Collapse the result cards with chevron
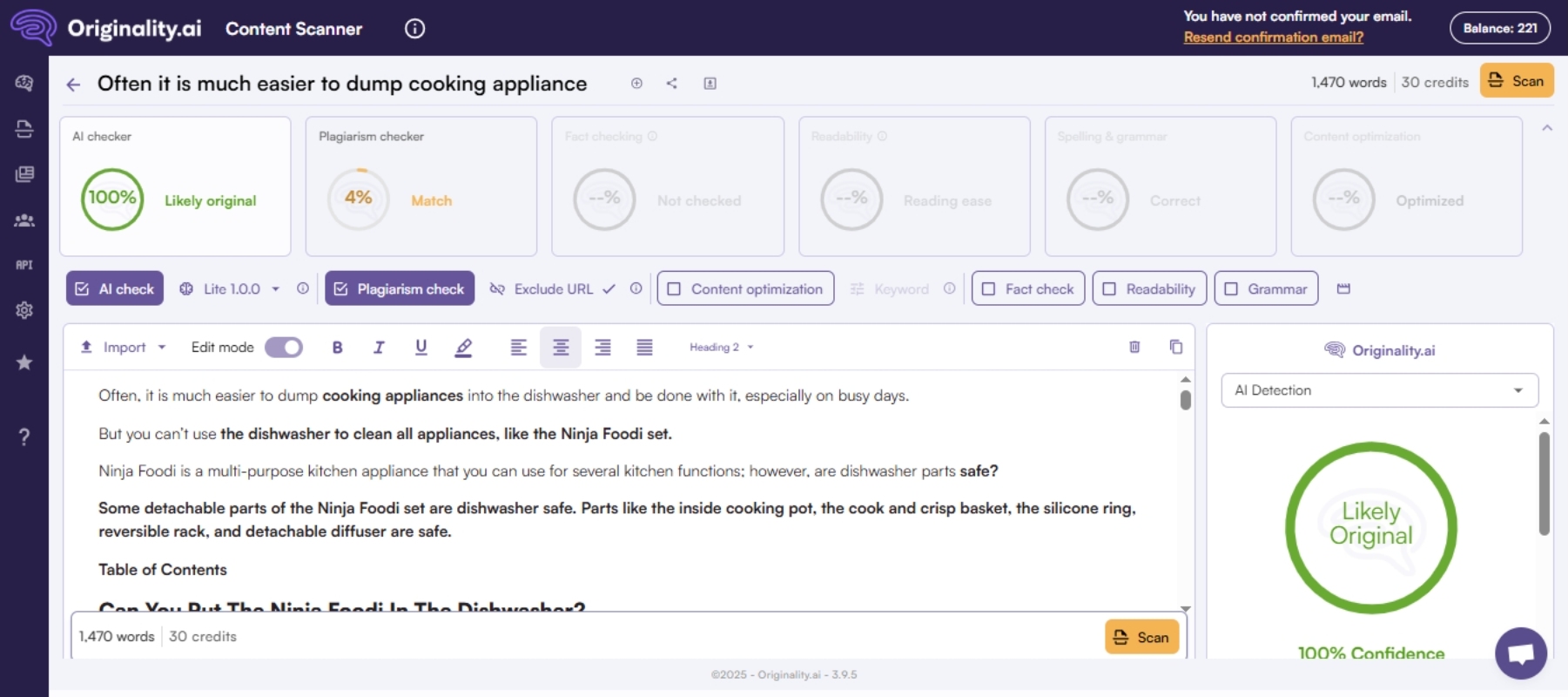This screenshot has height=697, width=1568. (x=1547, y=128)
